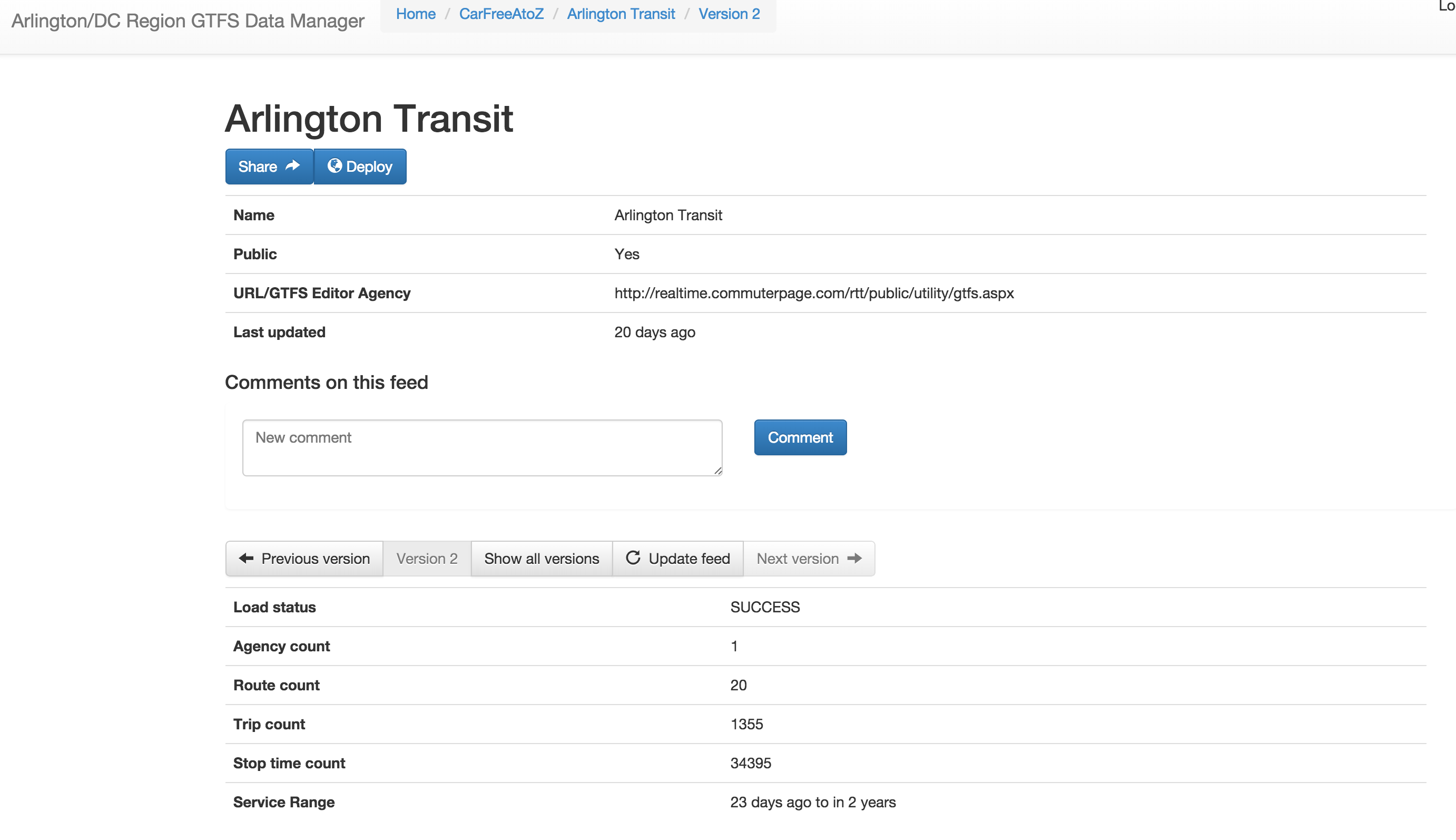Go to Previous version

click(304, 559)
